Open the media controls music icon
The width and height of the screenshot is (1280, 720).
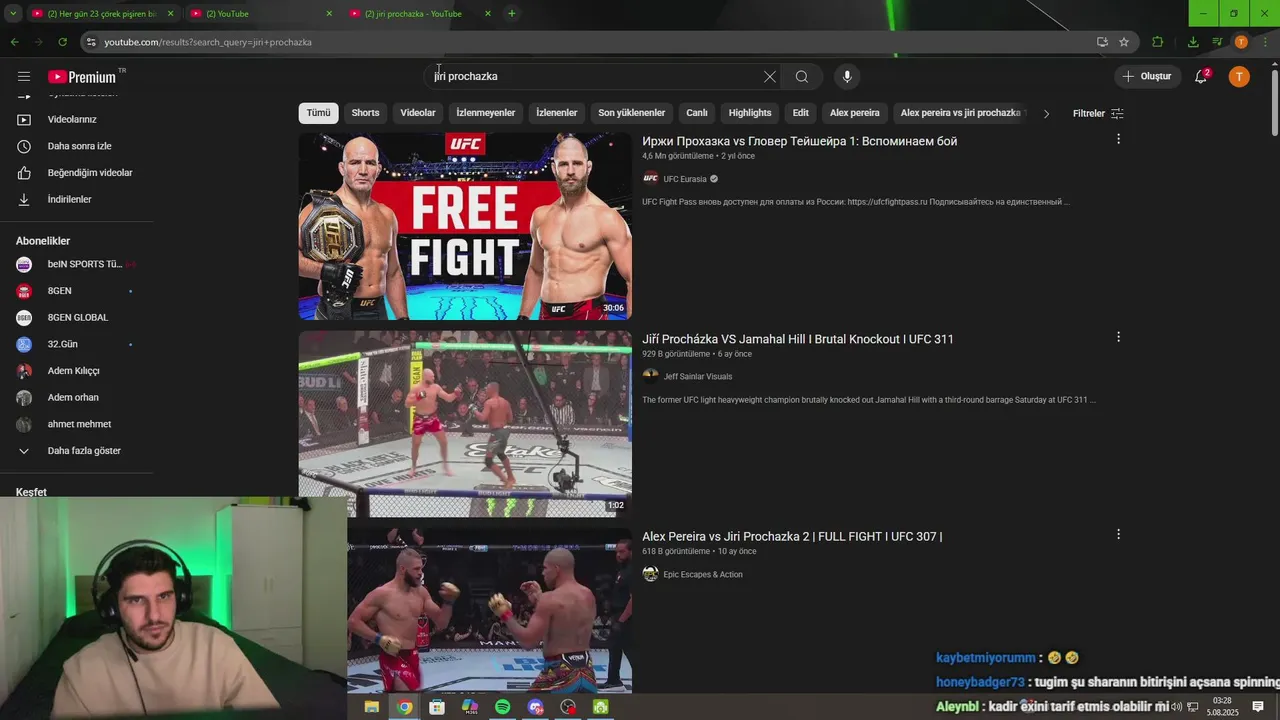[1217, 42]
